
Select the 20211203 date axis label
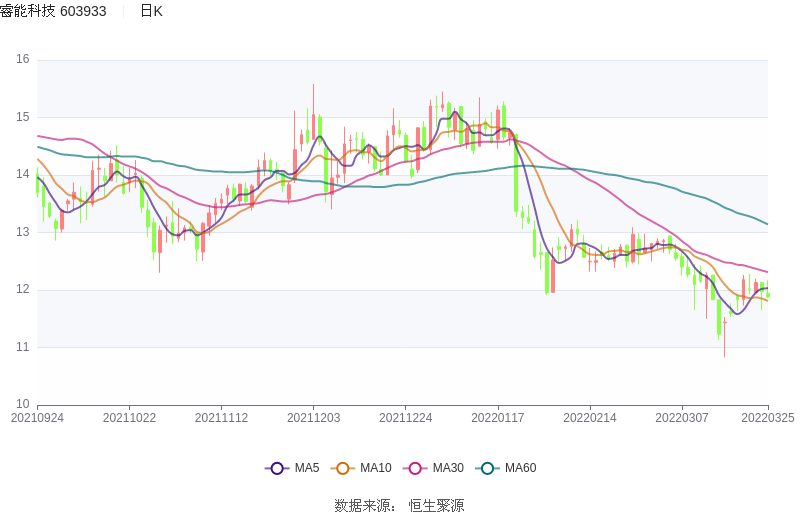(313, 418)
